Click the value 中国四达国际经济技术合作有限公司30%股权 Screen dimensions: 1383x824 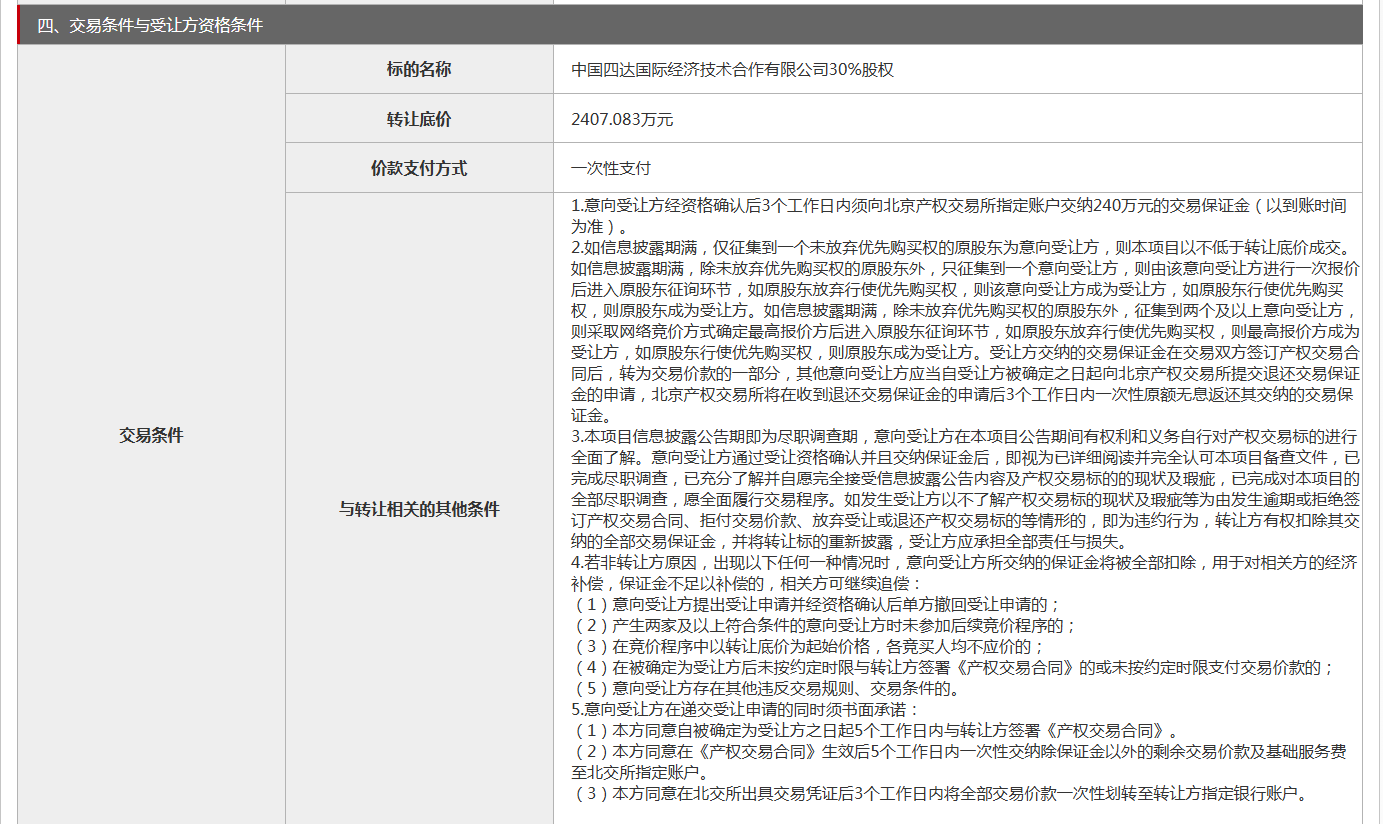pos(732,70)
